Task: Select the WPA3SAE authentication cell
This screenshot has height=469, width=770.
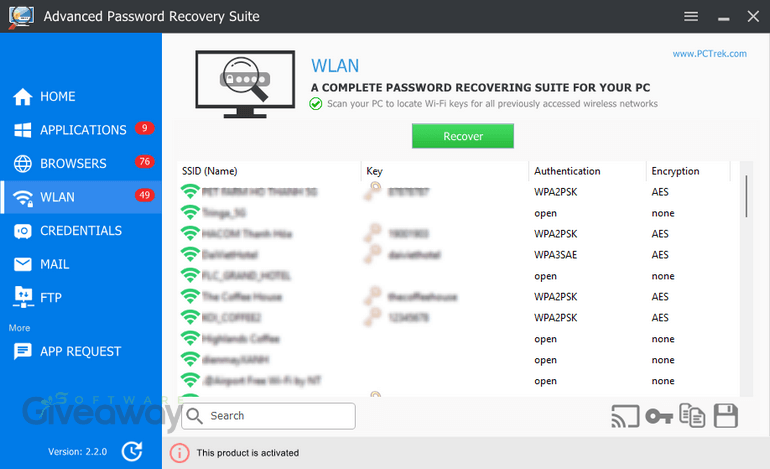Action: point(555,255)
